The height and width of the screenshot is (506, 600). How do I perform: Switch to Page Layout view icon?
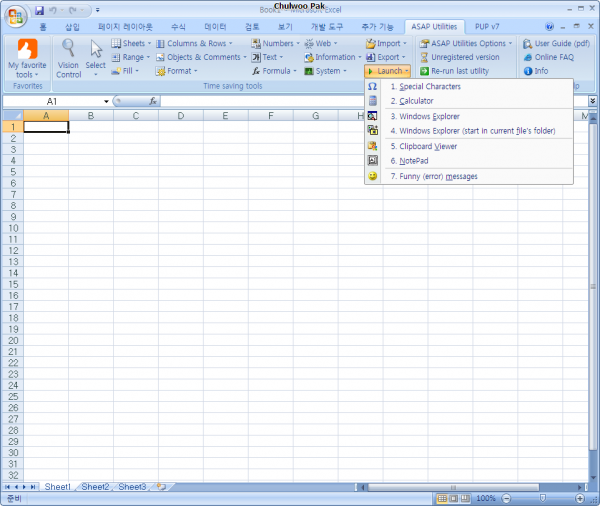point(454,498)
